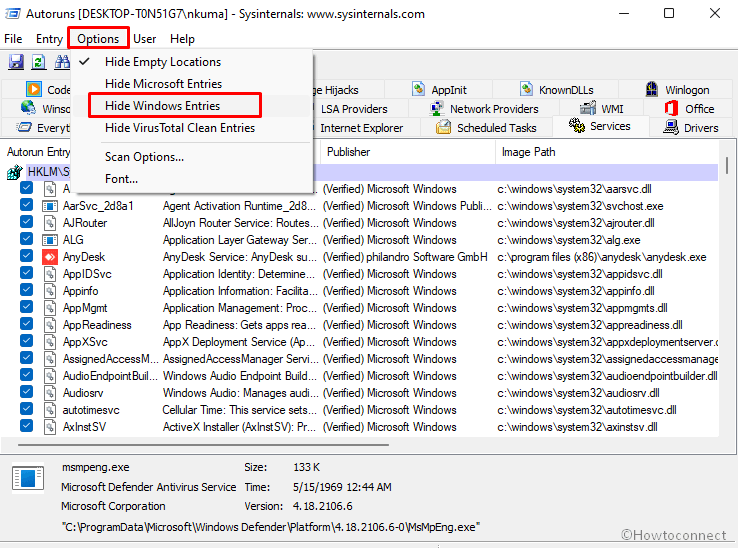Image resolution: width=738 pixels, height=548 pixels.
Task: Disable the AnyDesk autorun checkbox
Action: tap(26, 256)
